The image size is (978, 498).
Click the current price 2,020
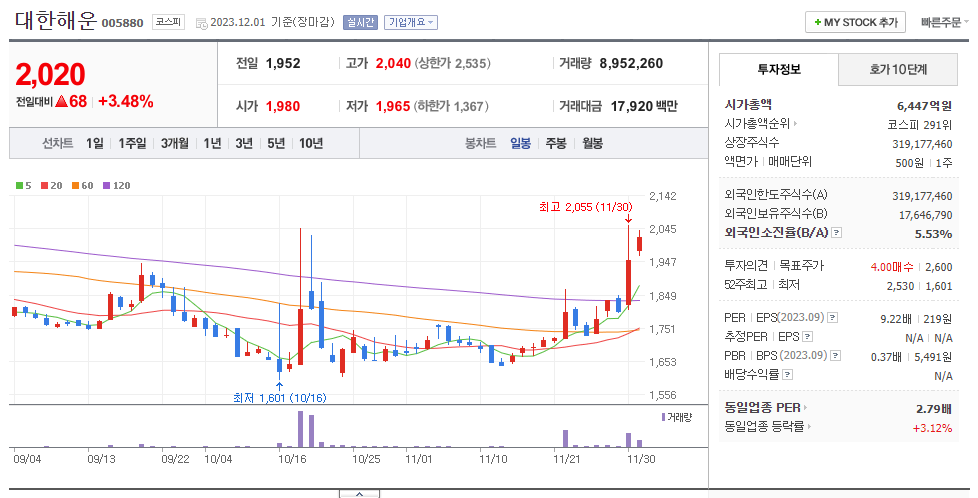[50, 75]
